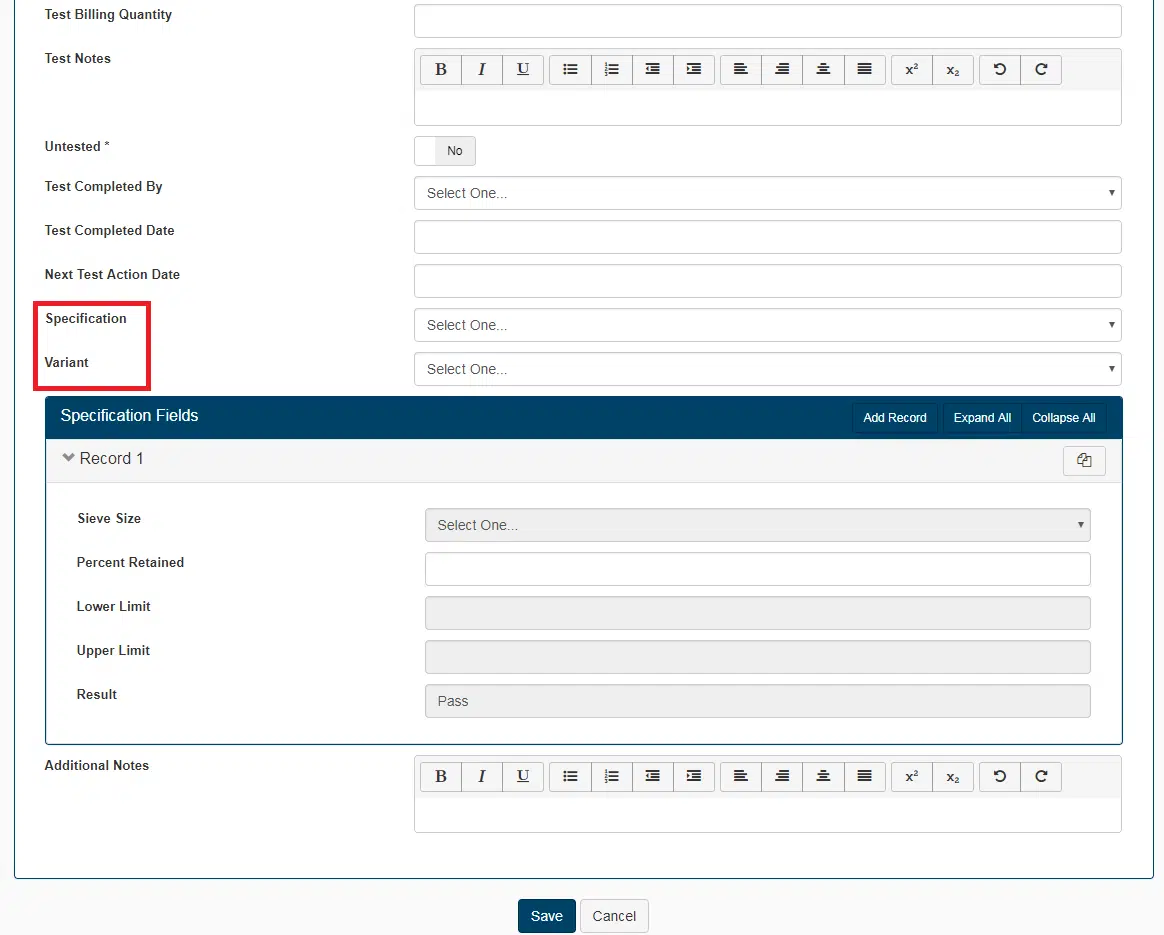Screen dimensions: 1164x935
Task: Apply subscript in Test Notes editor
Action: tap(952, 70)
